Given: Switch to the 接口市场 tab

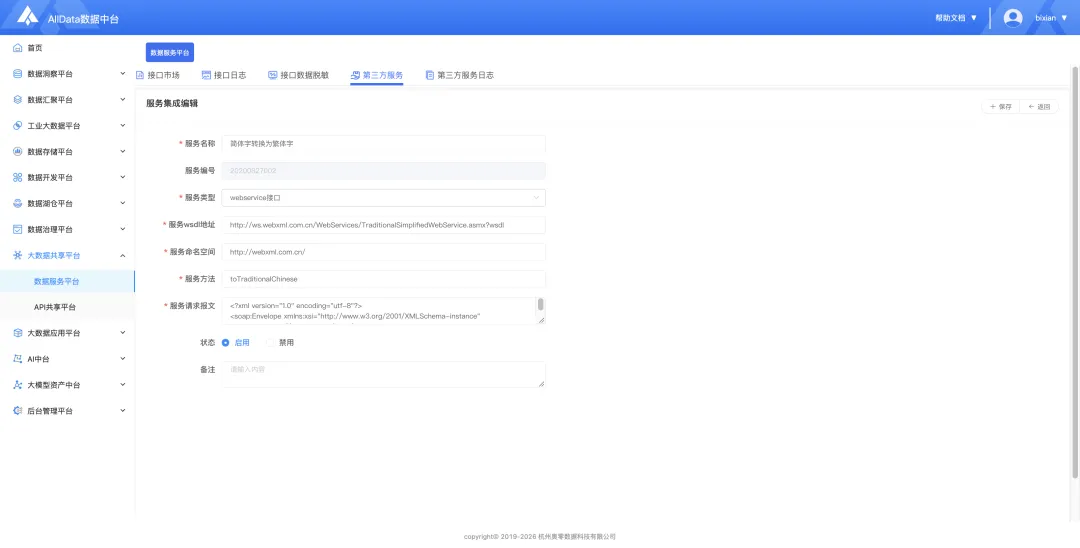Looking at the screenshot, I should [x=158, y=75].
